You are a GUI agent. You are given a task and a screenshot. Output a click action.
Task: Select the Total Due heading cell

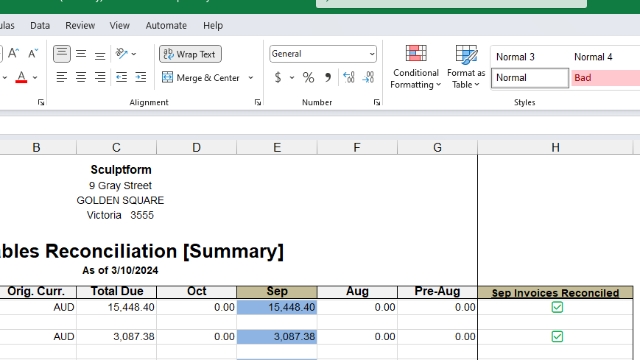(116, 291)
